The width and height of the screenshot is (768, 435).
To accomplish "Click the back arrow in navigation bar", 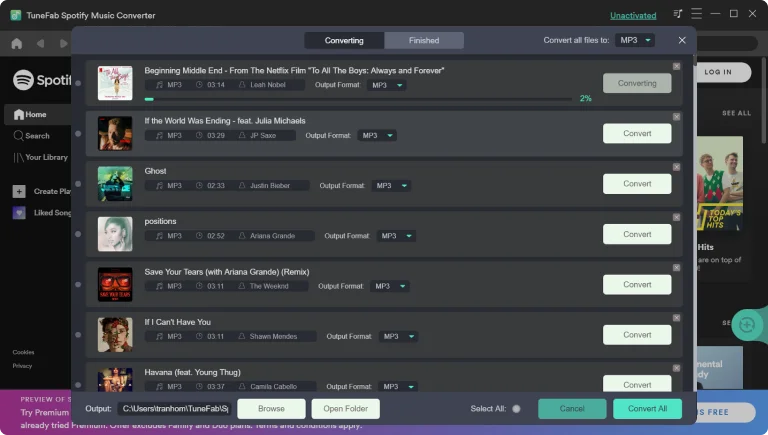I will click(x=40, y=43).
